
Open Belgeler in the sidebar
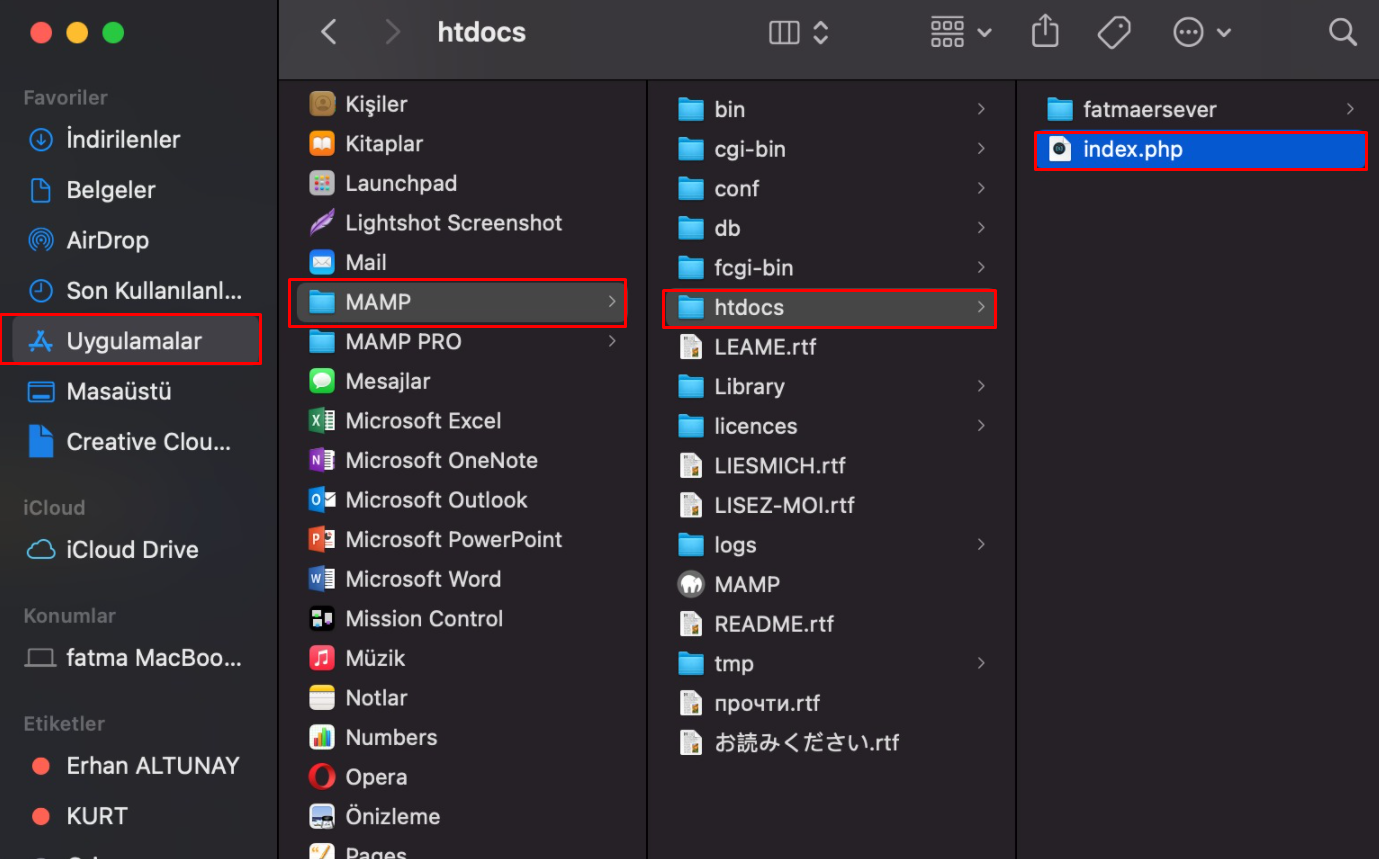[x=138, y=189]
